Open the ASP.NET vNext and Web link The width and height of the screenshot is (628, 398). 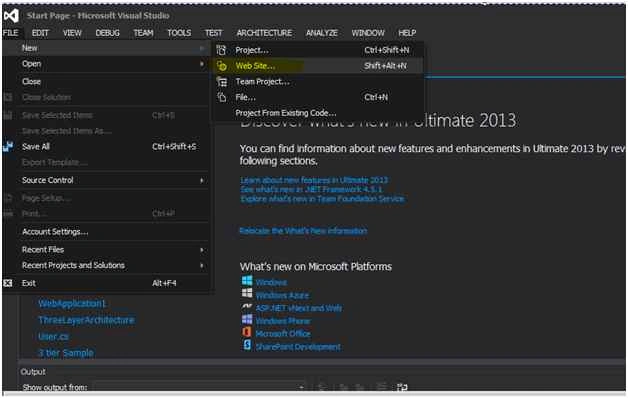tap(299, 308)
